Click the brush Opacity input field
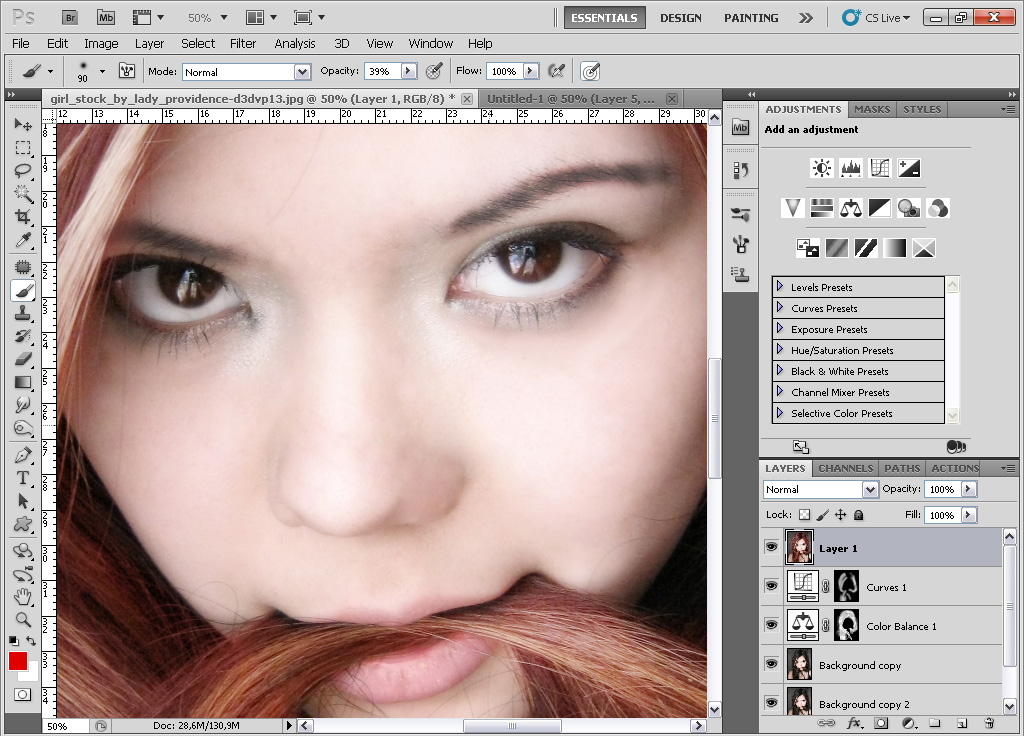The height and width of the screenshot is (736, 1024). (x=381, y=72)
